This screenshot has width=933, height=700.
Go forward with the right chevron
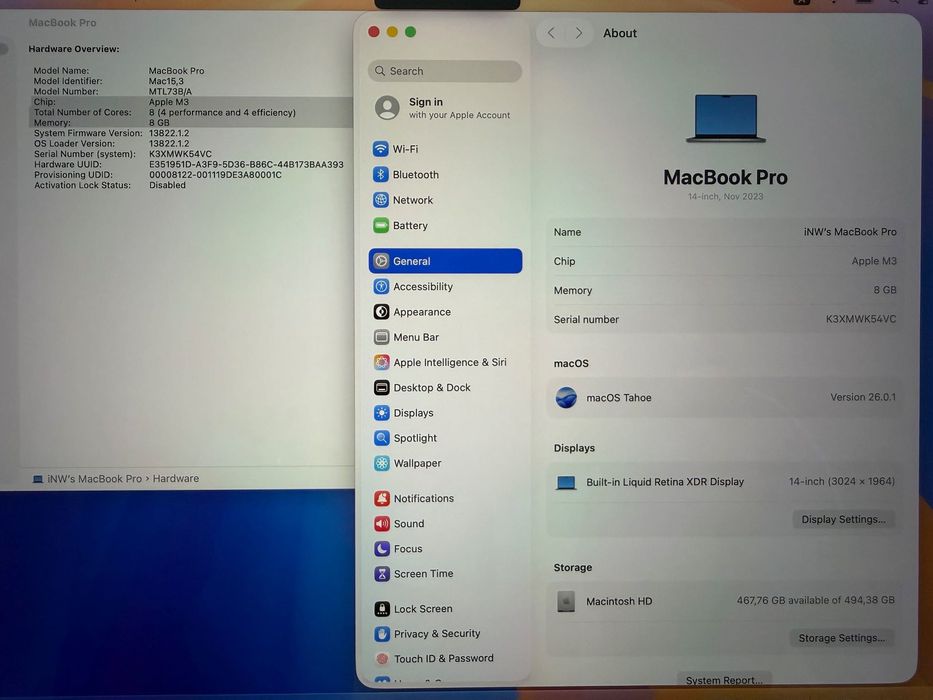pos(578,33)
